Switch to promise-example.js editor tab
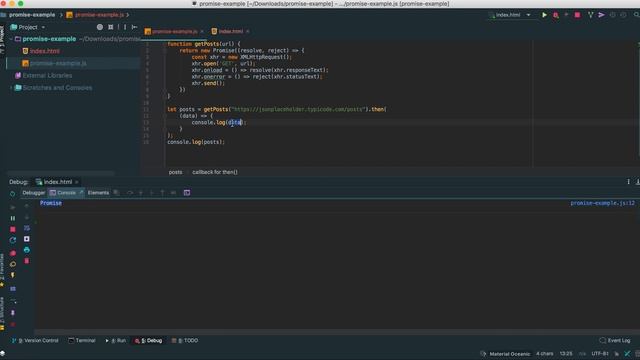Viewport: 640px width, 360px height. tap(174, 31)
